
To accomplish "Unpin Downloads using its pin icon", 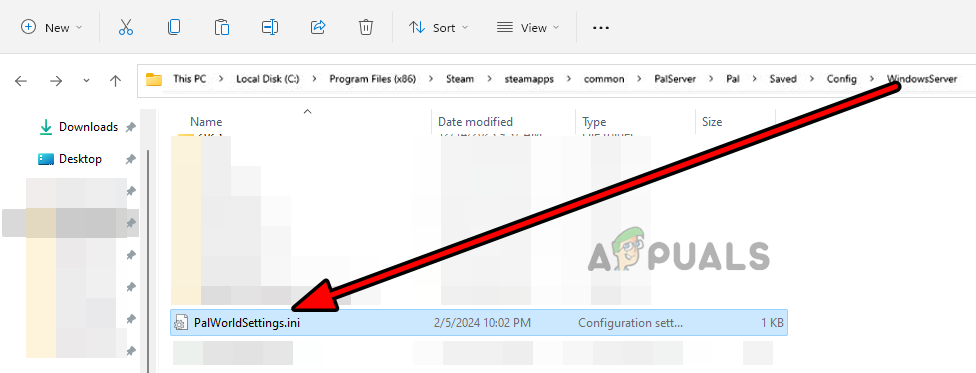I will (x=130, y=127).
